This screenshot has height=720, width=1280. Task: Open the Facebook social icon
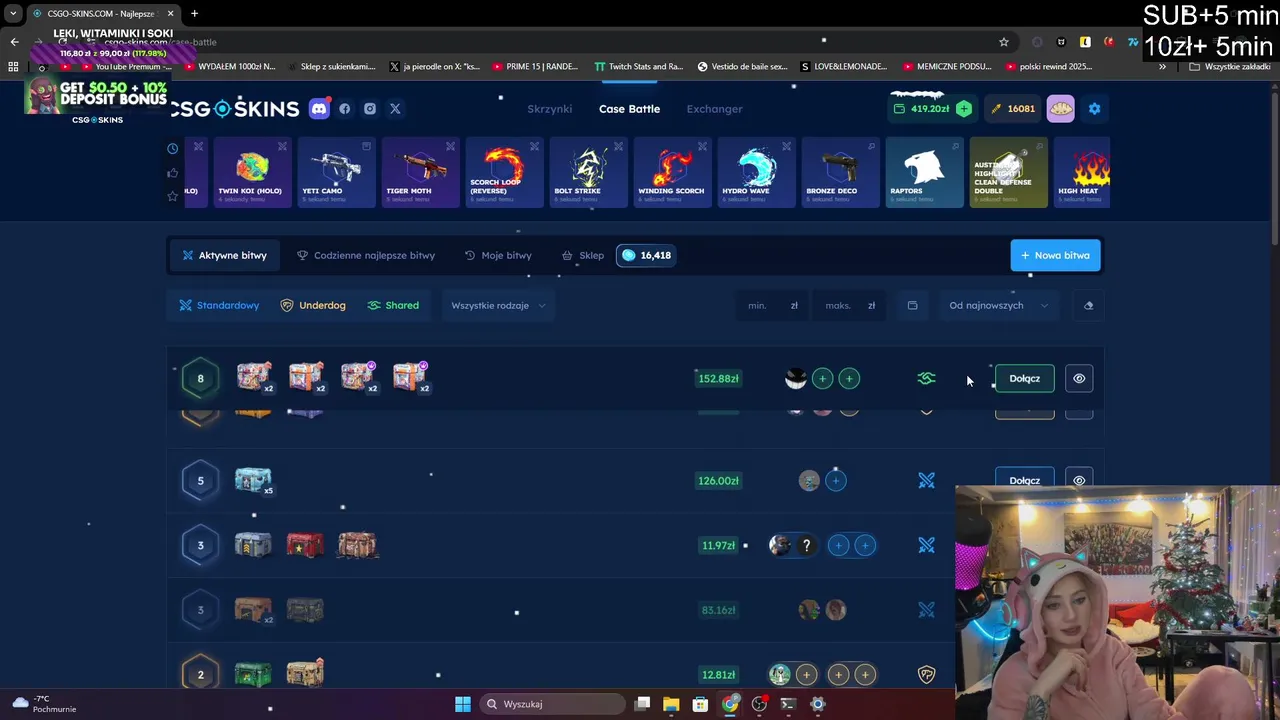tap(345, 108)
